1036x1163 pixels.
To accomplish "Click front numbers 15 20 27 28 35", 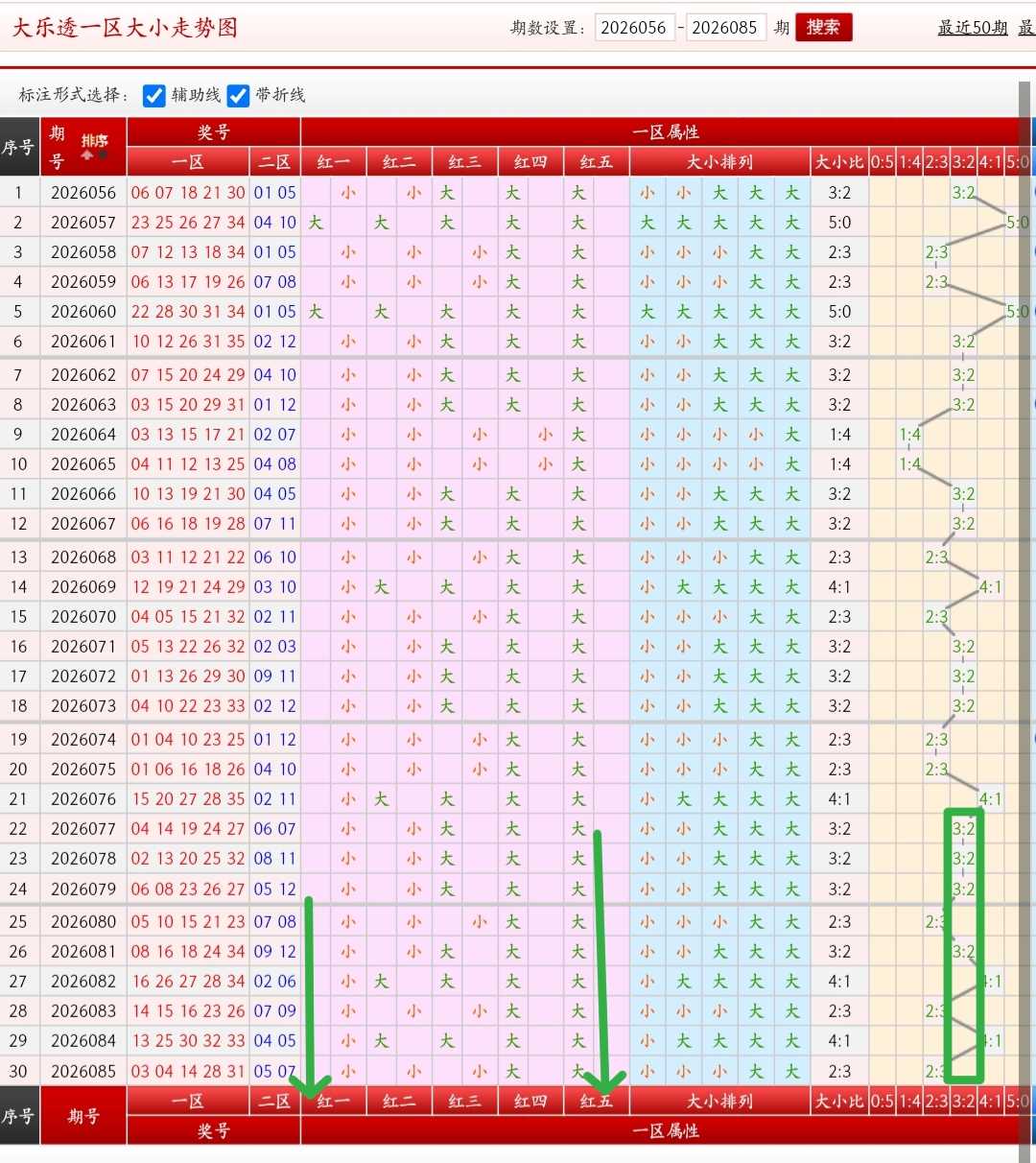I will (x=188, y=799).
